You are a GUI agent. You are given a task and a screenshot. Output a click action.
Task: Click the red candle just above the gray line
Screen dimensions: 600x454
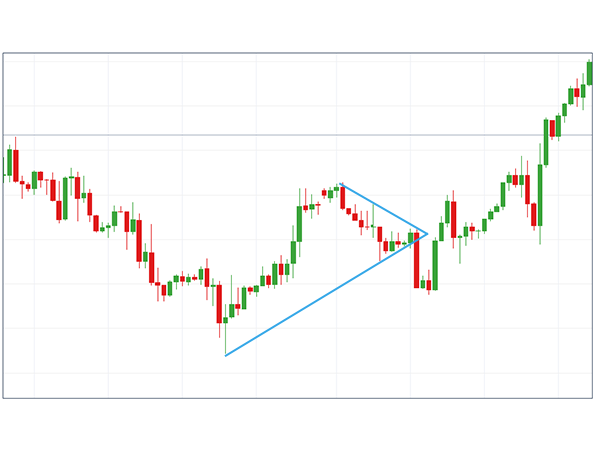[552, 128]
